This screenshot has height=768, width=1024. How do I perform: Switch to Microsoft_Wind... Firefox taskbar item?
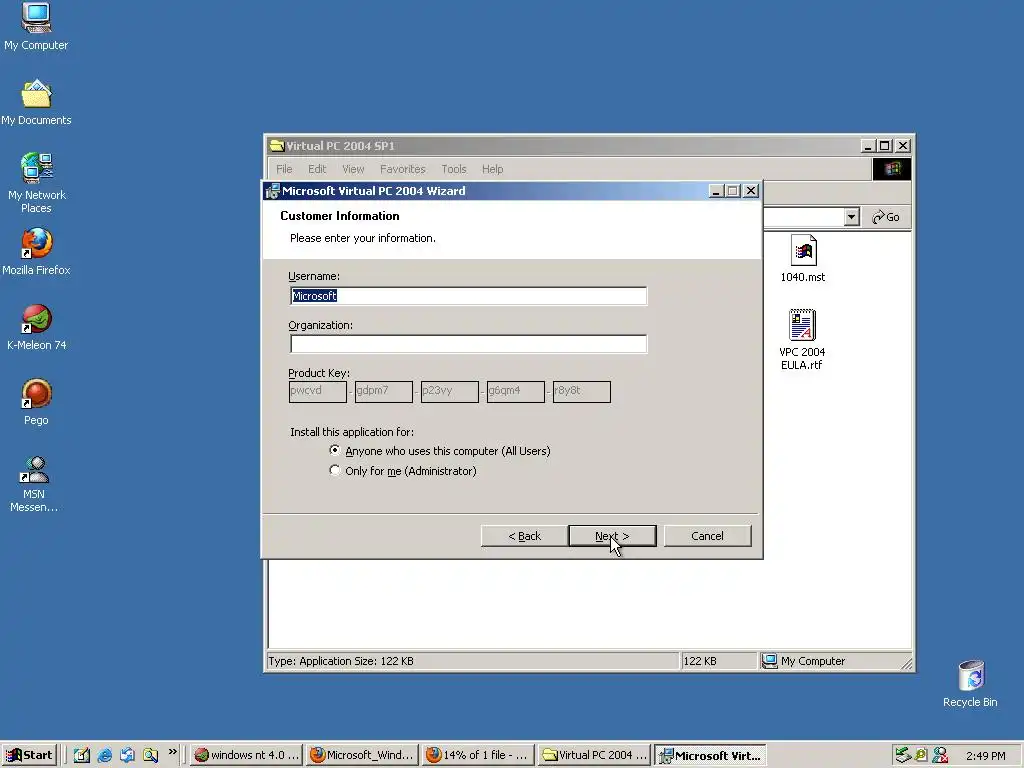tap(362, 755)
